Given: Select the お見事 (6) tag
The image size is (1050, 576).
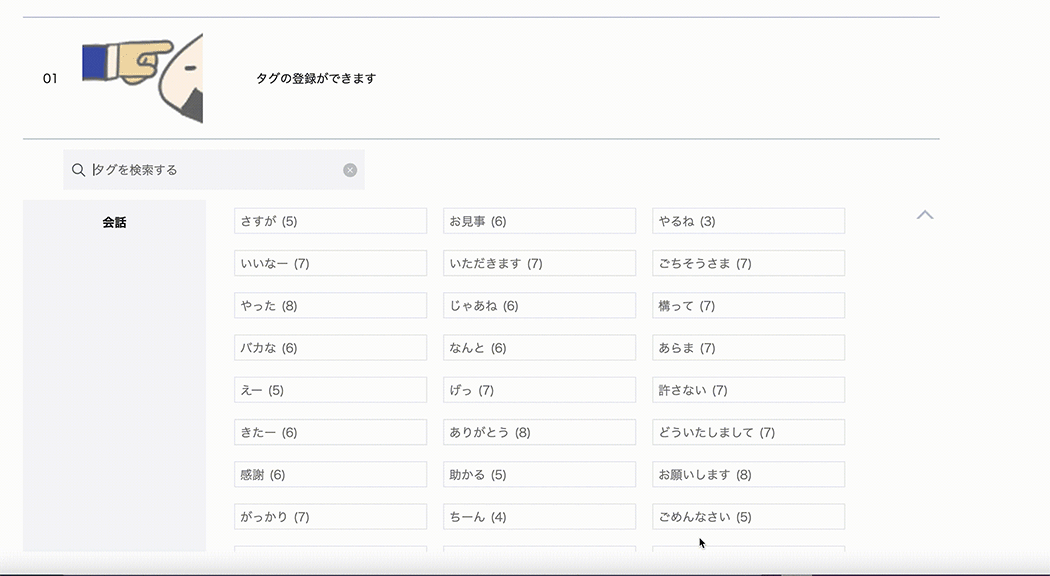Looking at the screenshot, I should tap(539, 221).
